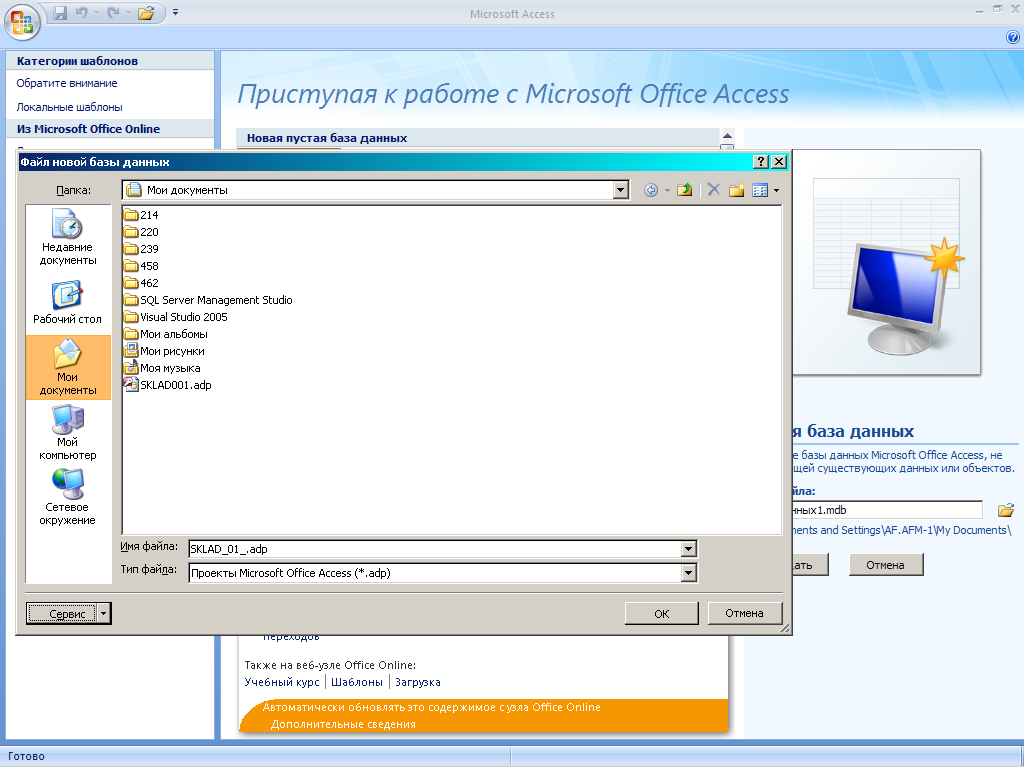
Task: Confirm with the OK button
Action: pyautogui.click(x=662, y=613)
